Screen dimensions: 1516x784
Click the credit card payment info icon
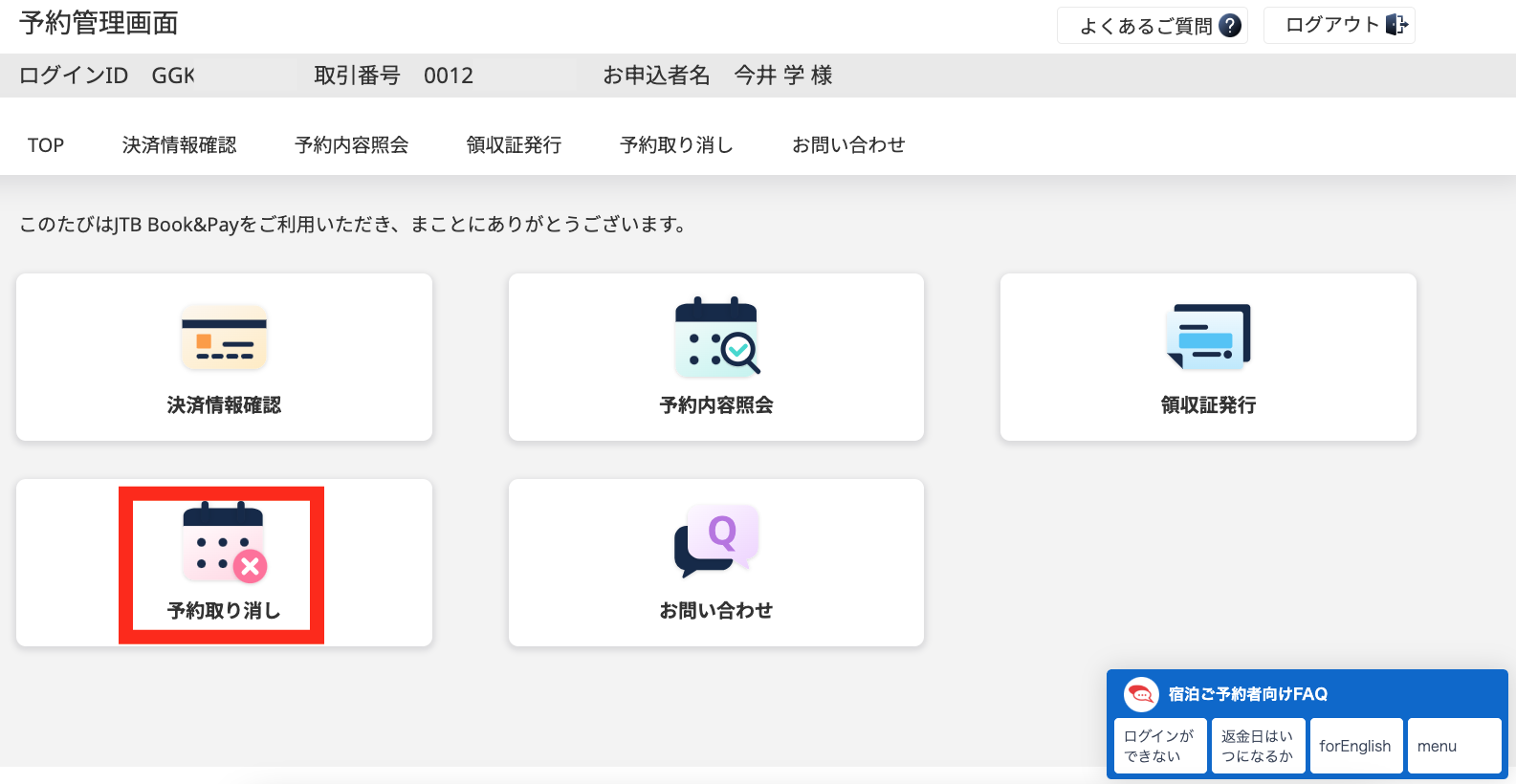pos(224,338)
